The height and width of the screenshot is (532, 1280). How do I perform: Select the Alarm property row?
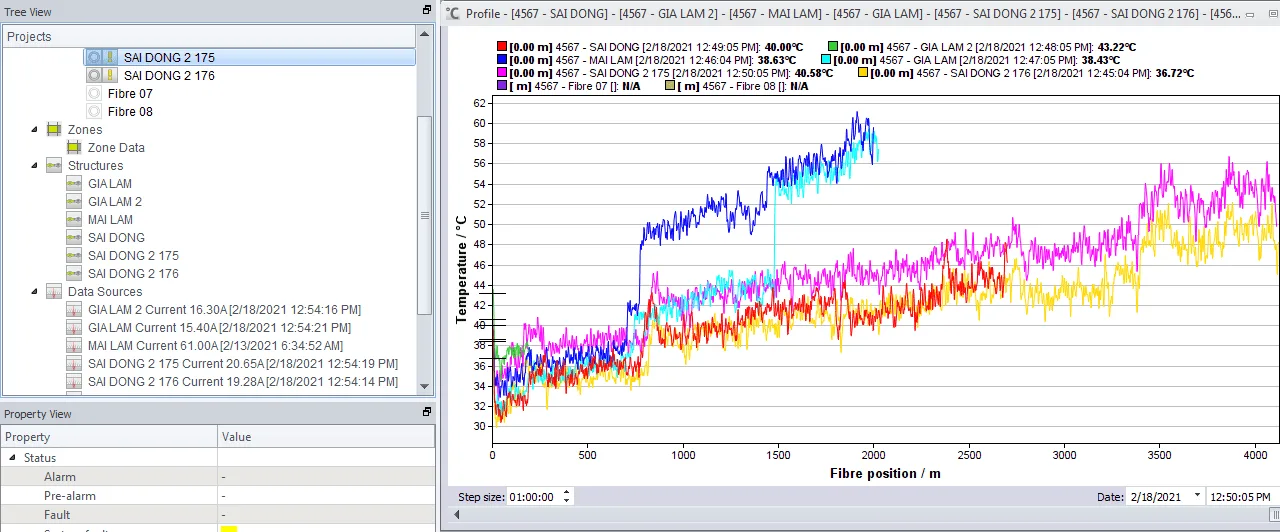[218, 477]
